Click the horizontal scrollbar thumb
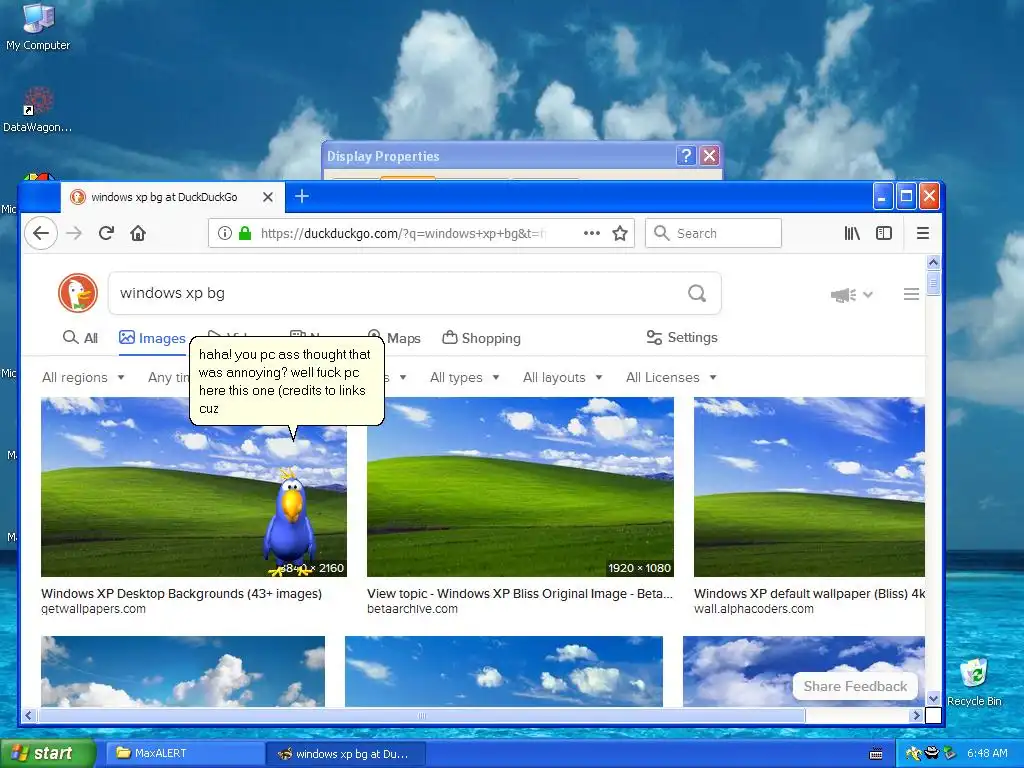 pos(421,716)
